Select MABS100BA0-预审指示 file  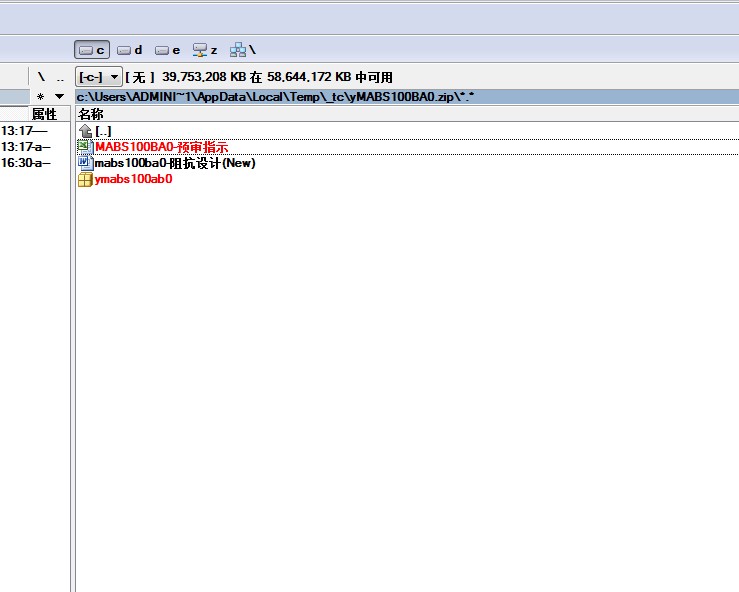pos(407,147)
